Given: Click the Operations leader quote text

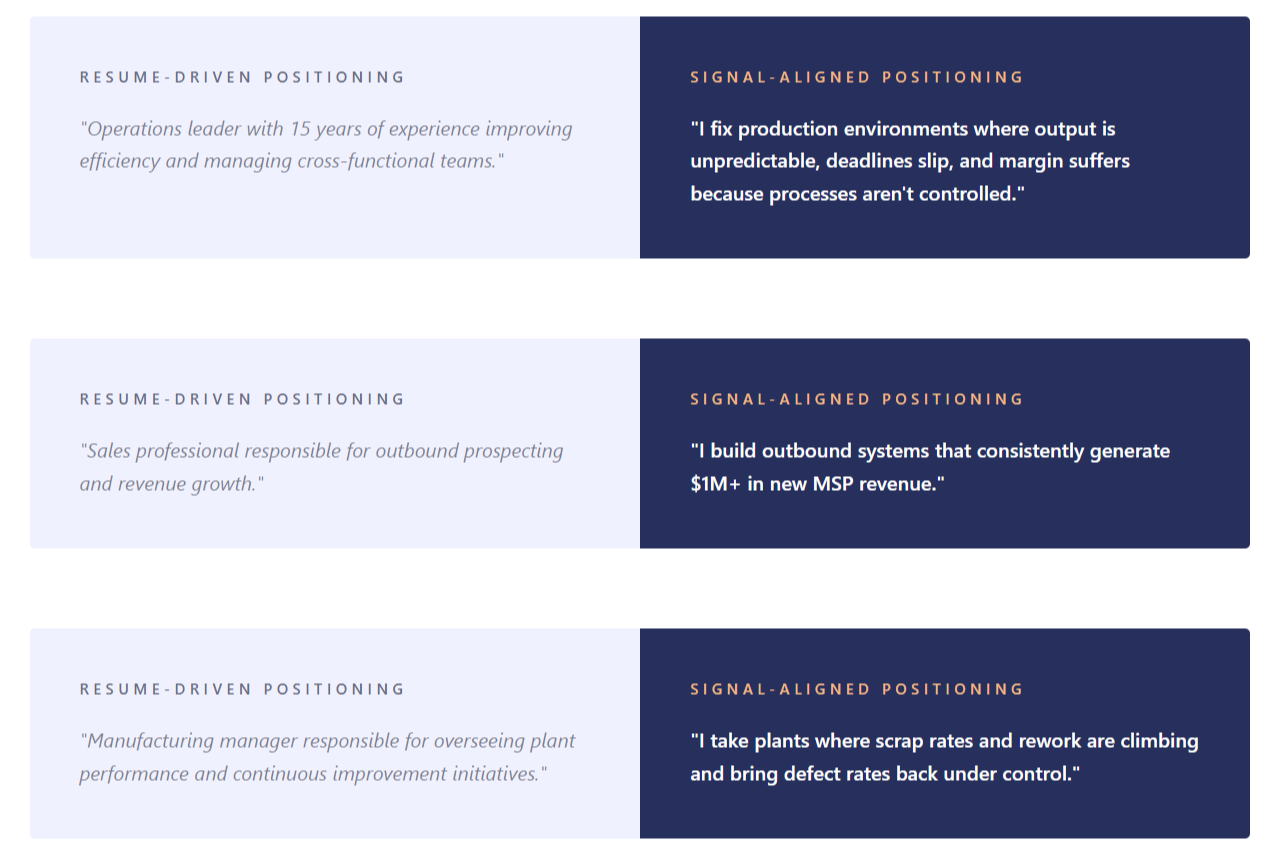Looking at the screenshot, I should coord(326,144).
